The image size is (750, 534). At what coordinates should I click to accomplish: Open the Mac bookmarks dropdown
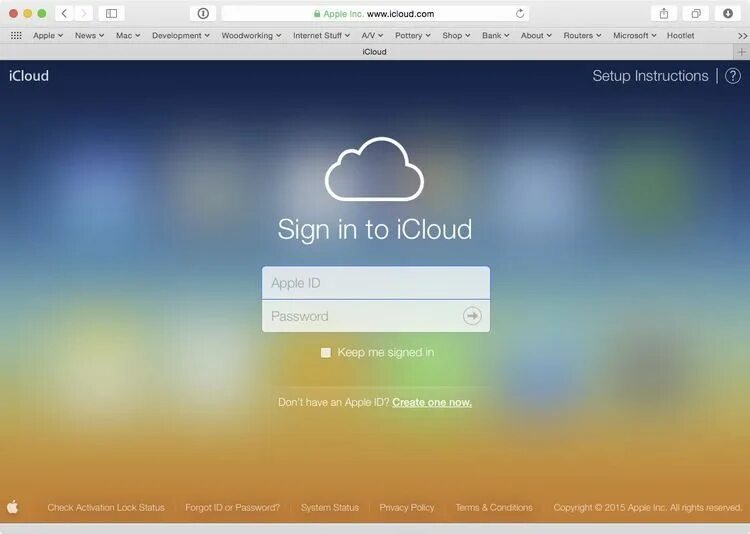point(128,35)
